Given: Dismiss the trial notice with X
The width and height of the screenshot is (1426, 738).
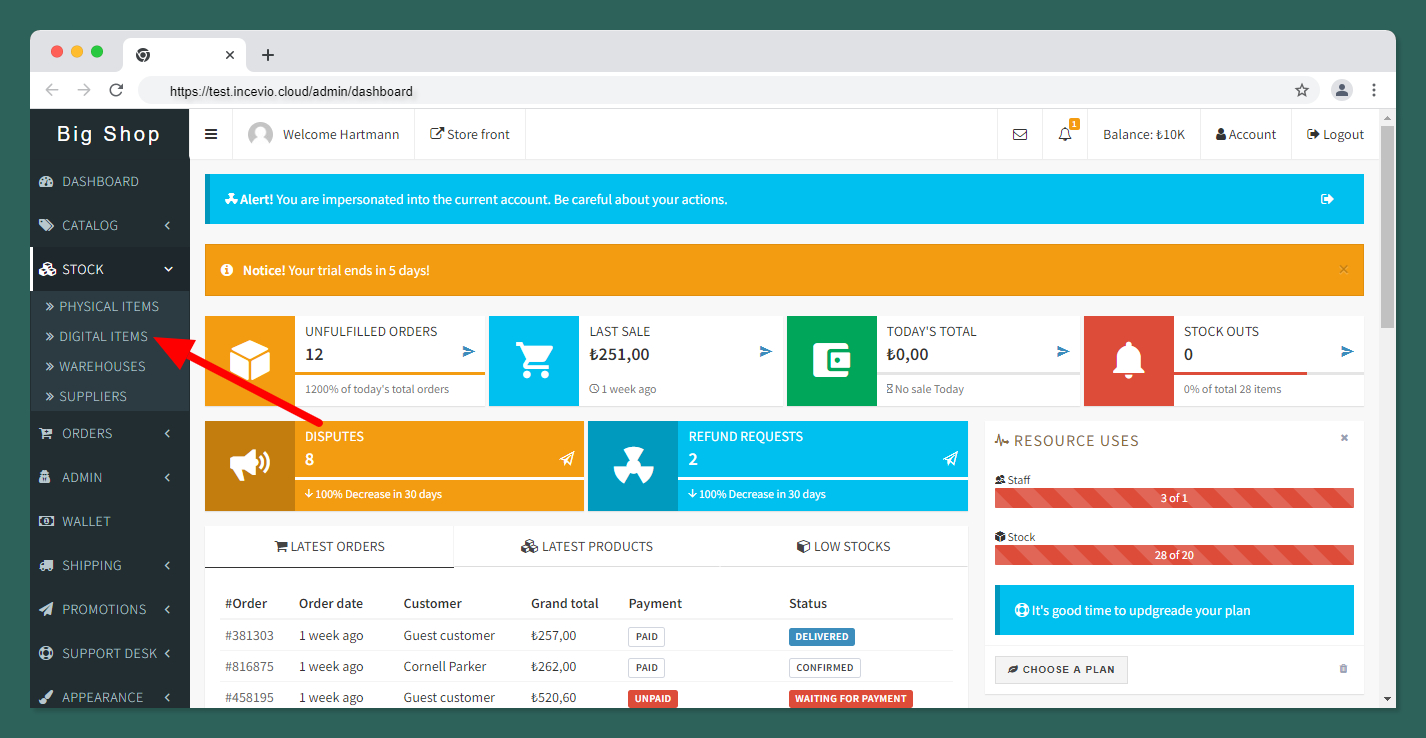Looking at the screenshot, I should click(1343, 269).
